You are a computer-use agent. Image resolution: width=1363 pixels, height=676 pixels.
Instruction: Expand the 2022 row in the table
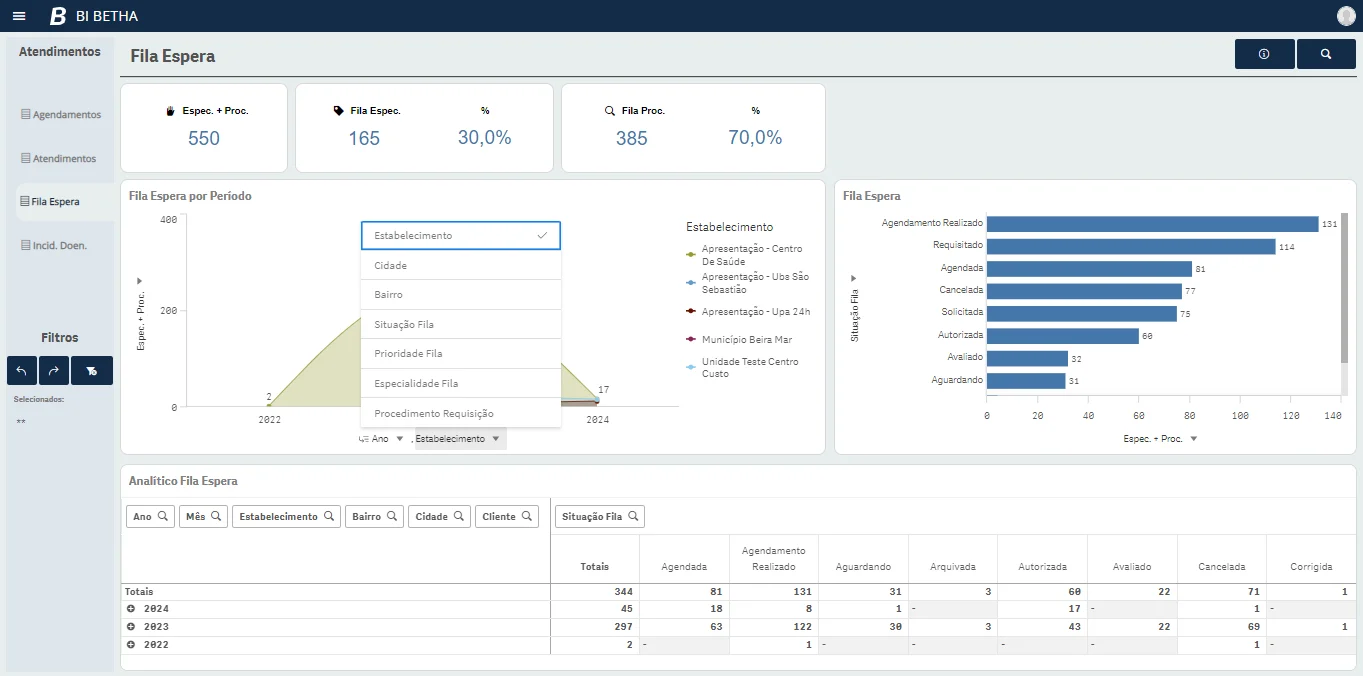[130, 645]
